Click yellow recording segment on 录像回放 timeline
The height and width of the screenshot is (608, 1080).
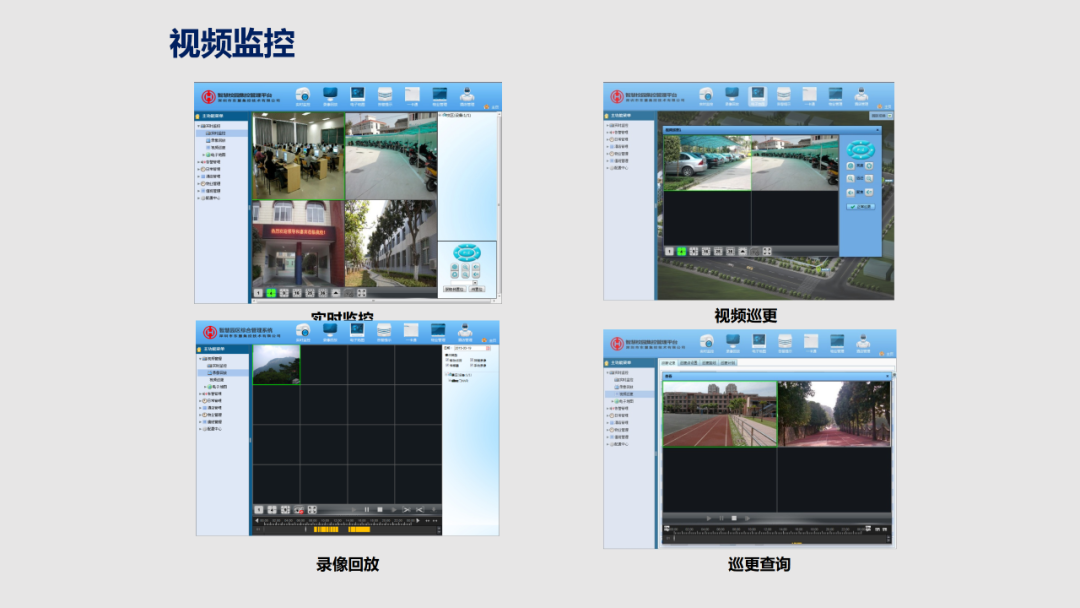point(326,530)
